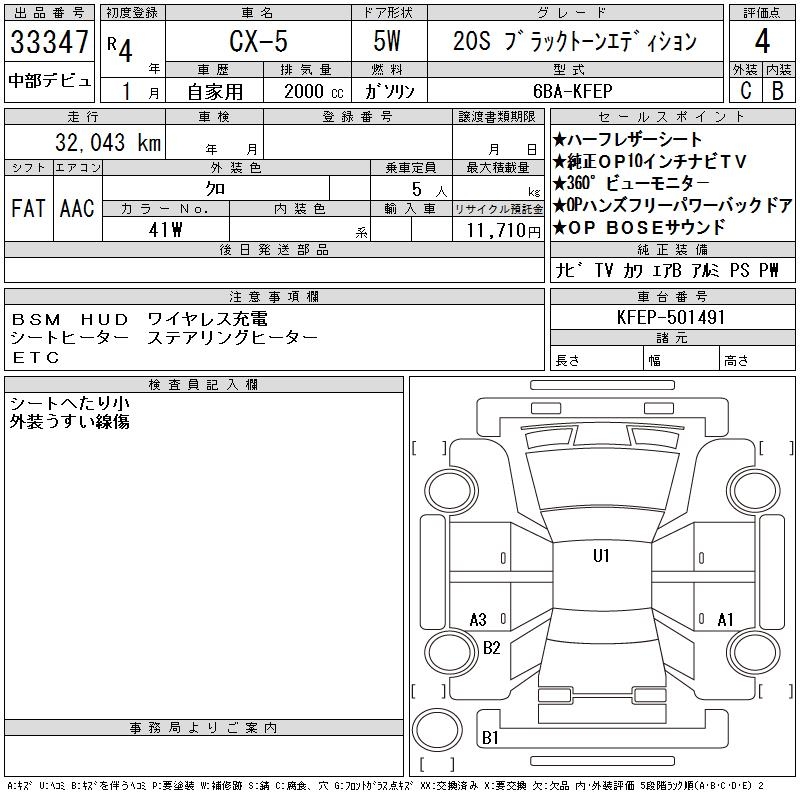
Task: Click the 後日発送部品 header
Action: click(x=274, y=249)
